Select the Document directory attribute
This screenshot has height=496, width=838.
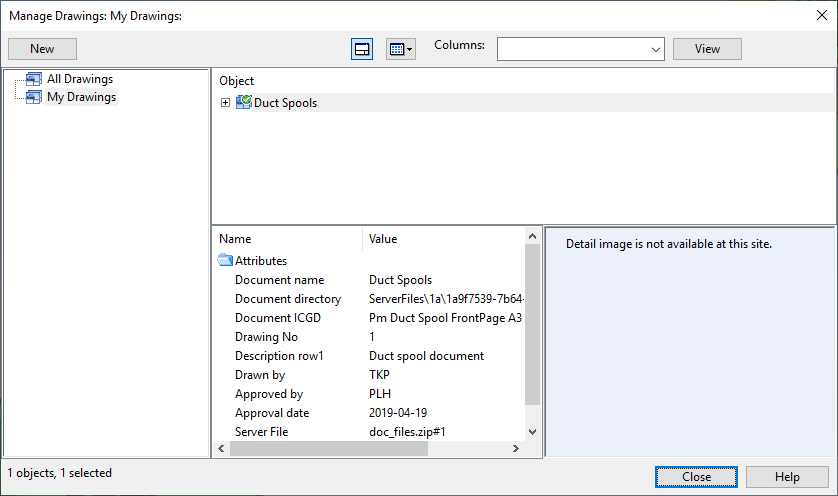288,299
